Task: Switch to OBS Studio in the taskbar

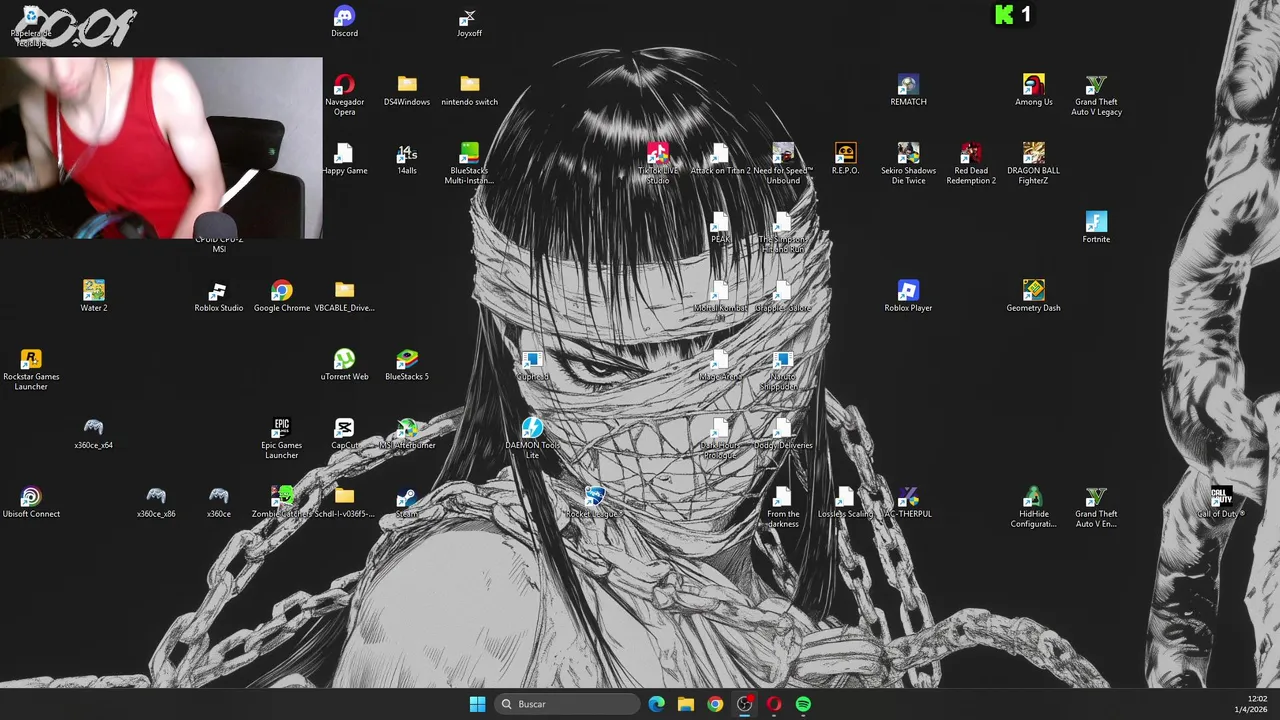Action: (745, 704)
